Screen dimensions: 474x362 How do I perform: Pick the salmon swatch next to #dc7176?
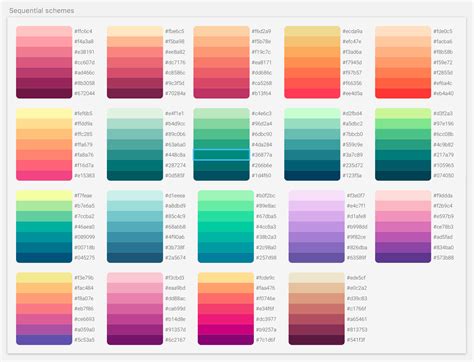tap(135, 62)
